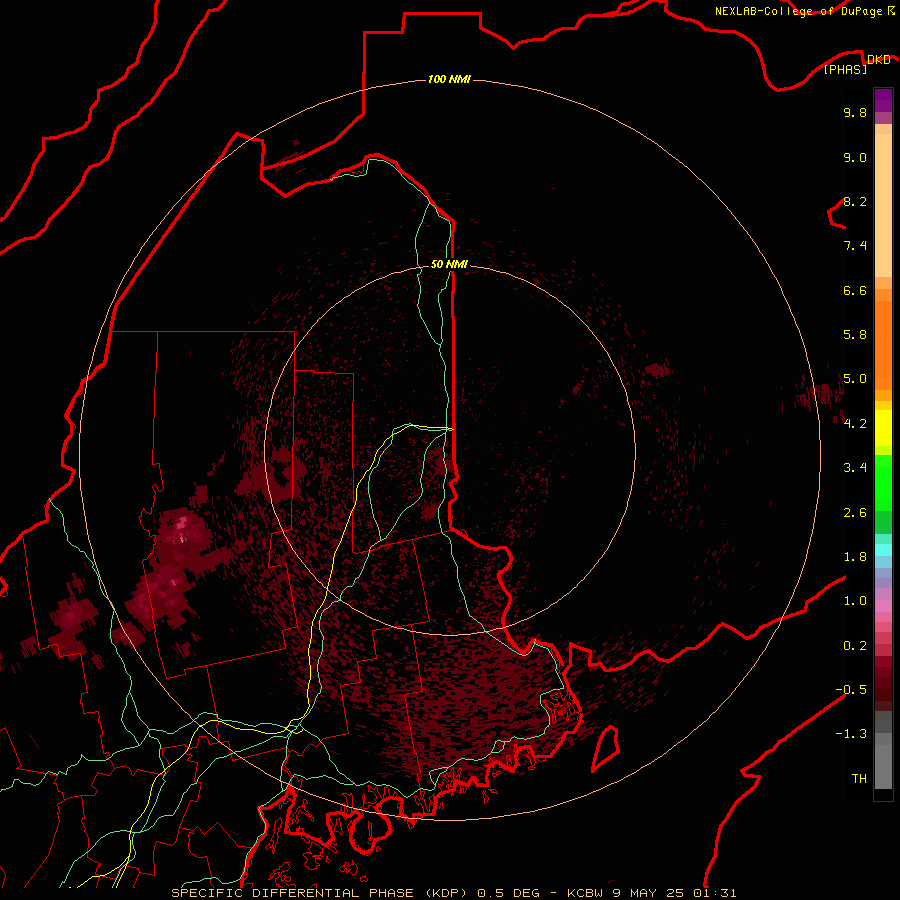The height and width of the screenshot is (900, 900).
Task: Click the -0.5 value on the color scale
Action: 851,690
